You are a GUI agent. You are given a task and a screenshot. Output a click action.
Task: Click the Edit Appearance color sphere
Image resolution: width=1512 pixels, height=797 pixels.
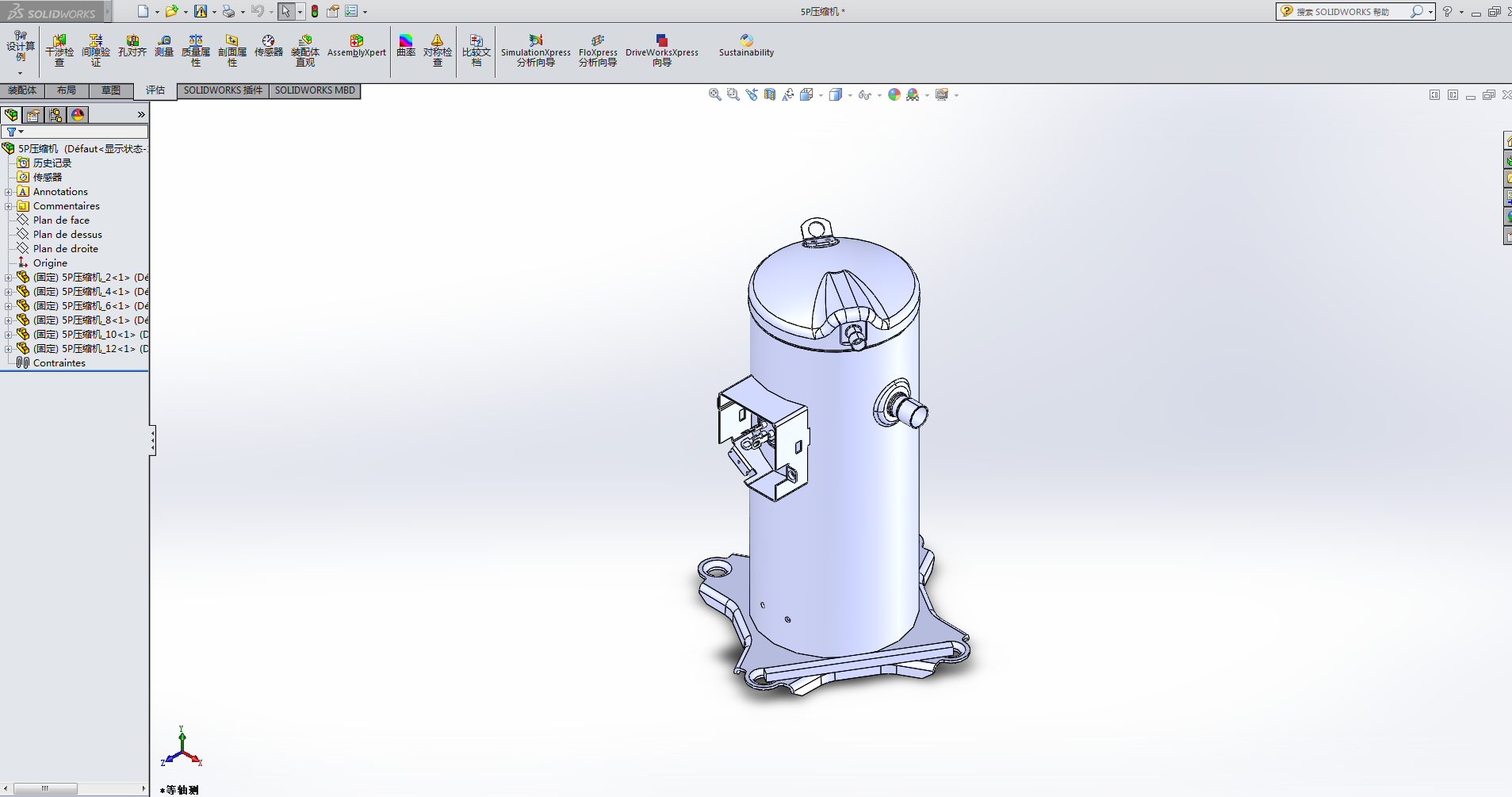(x=894, y=95)
